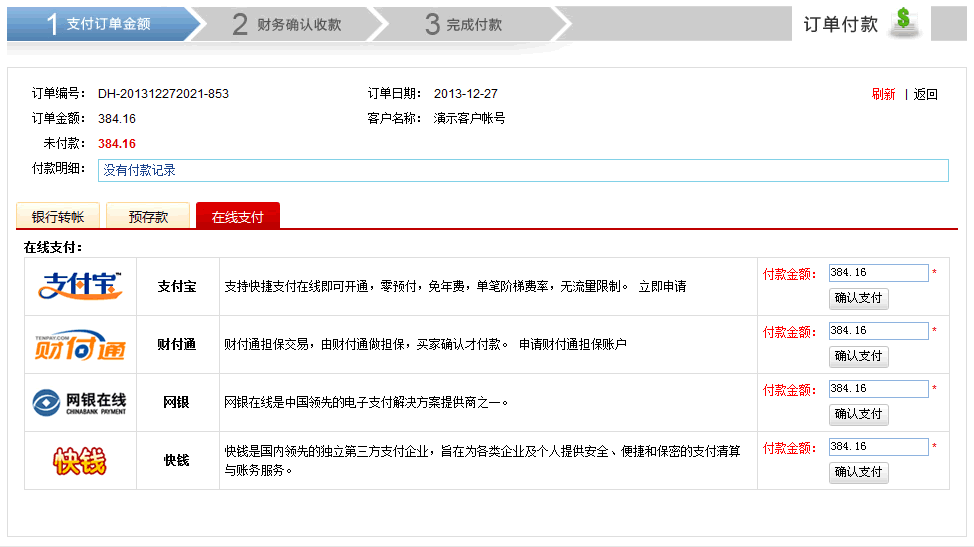Click step 3 完成付款

click(463, 24)
